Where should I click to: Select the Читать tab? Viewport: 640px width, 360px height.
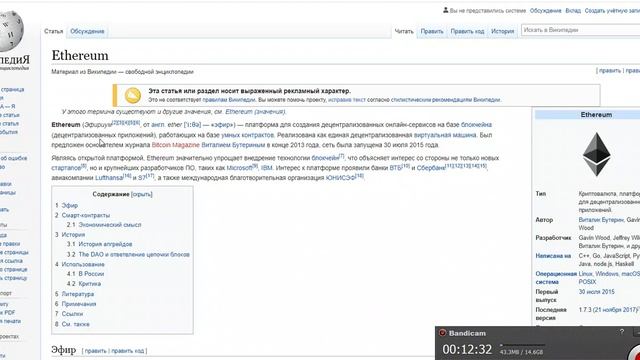pyautogui.click(x=404, y=31)
